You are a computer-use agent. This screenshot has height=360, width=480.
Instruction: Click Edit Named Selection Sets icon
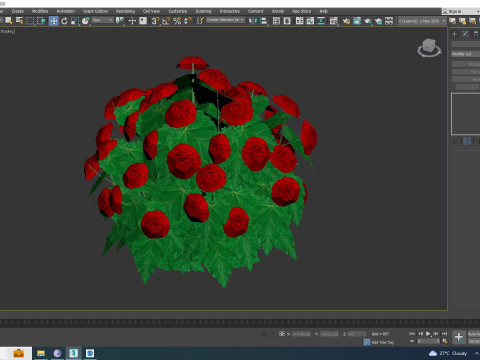200,21
